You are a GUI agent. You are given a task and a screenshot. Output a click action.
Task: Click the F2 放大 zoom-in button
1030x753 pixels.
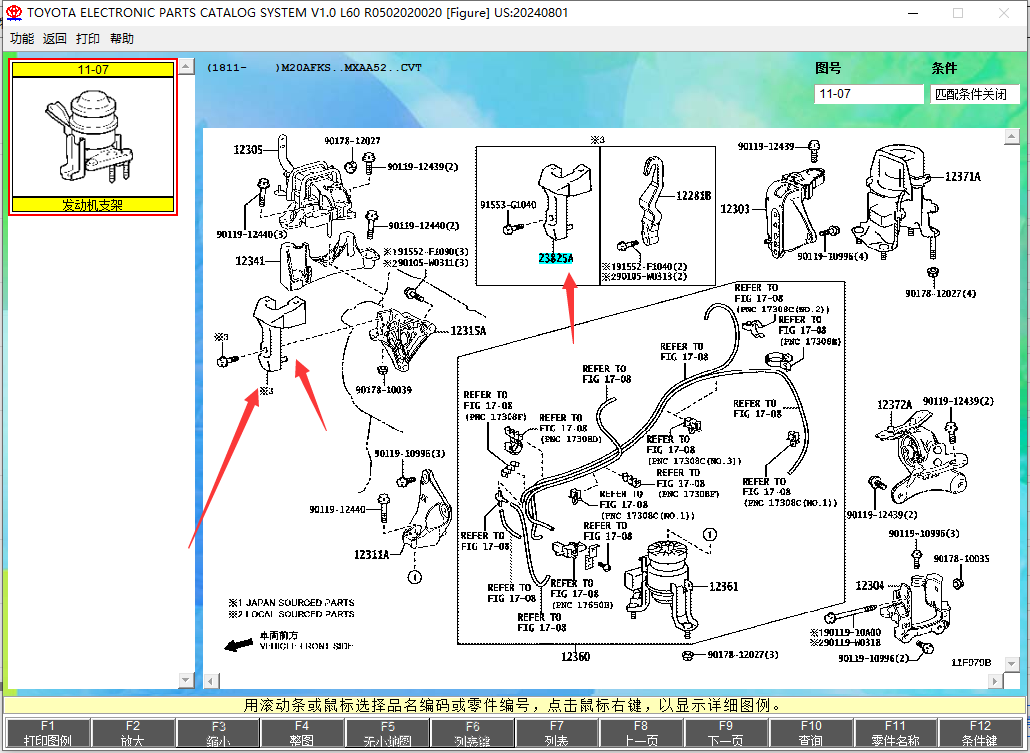pyautogui.click(x=133, y=733)
